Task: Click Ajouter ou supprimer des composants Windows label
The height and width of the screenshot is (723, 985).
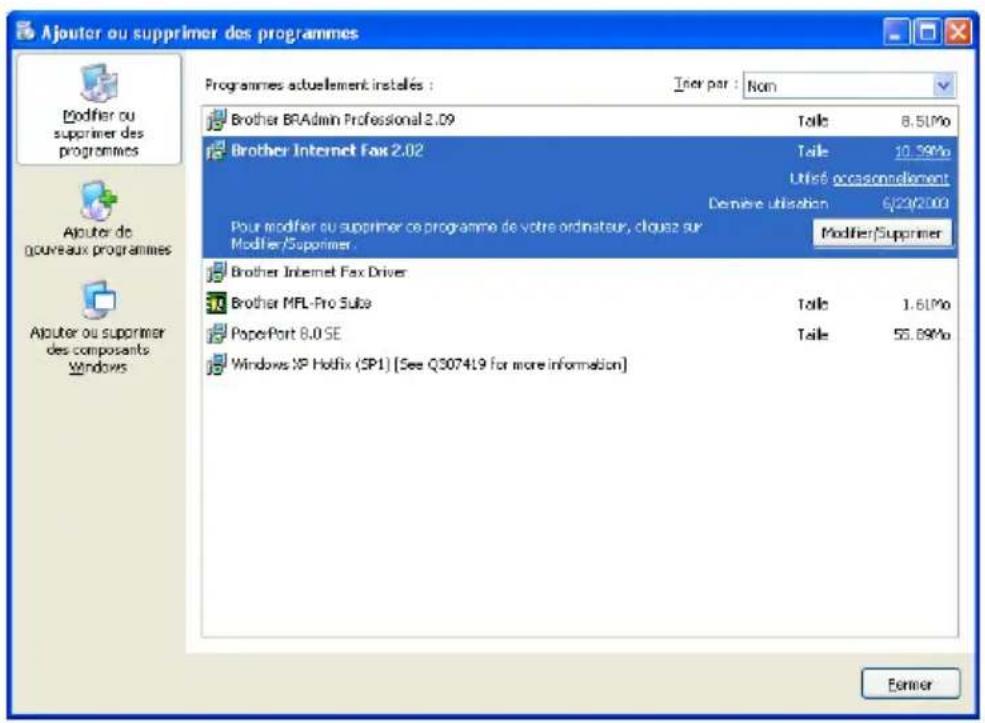Action: pyautogui.click(x=97, y=350)
